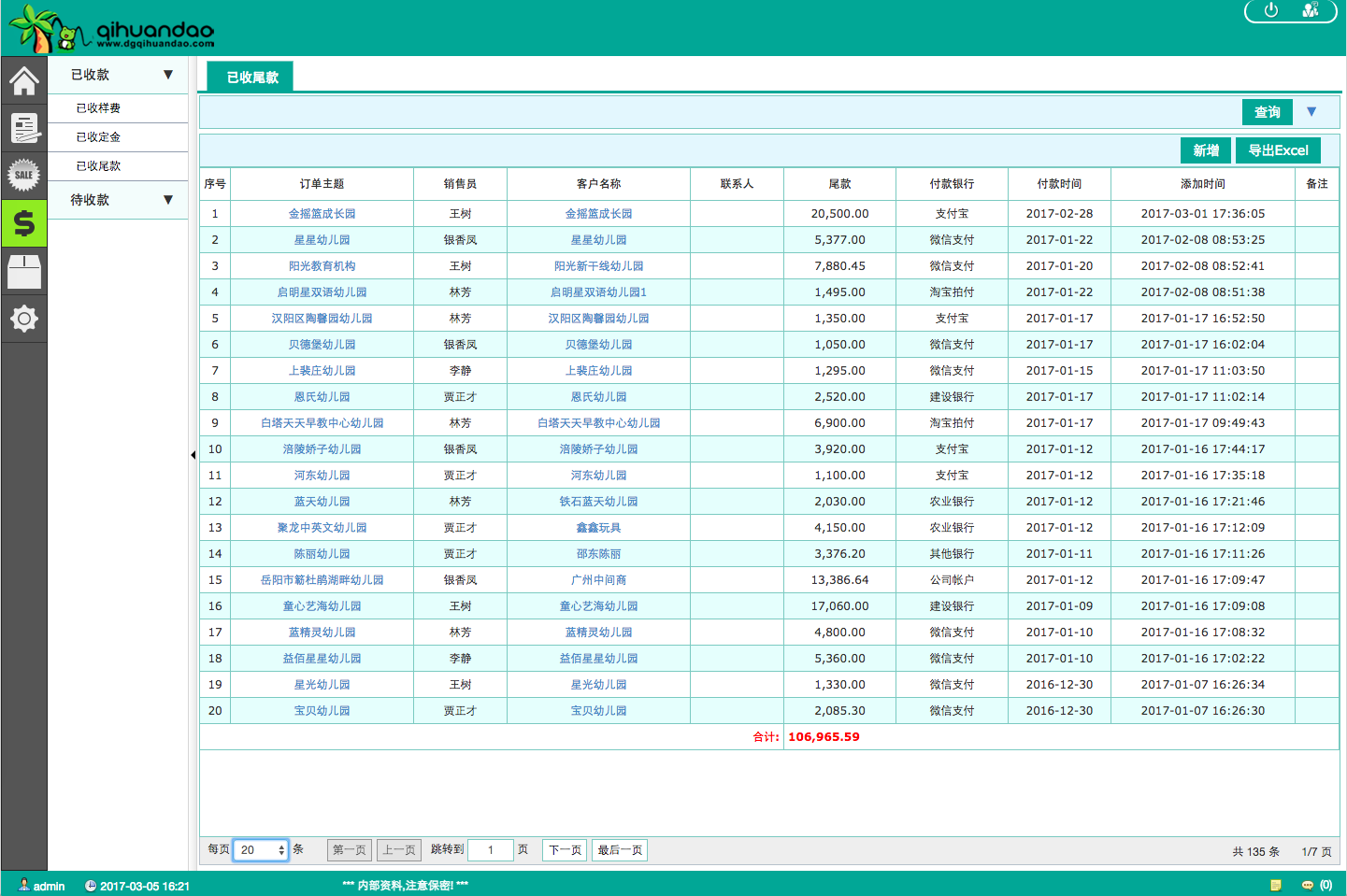The height and width of the screenshot is (896, 1347).
Task: Select the SALE badge sidebar icon
Action: point(23,175)
